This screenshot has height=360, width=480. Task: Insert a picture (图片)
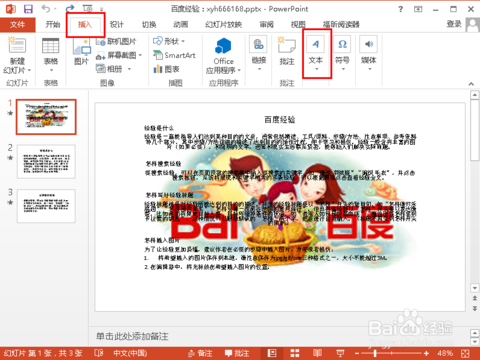pyautogui.click(x=82, y=52)
